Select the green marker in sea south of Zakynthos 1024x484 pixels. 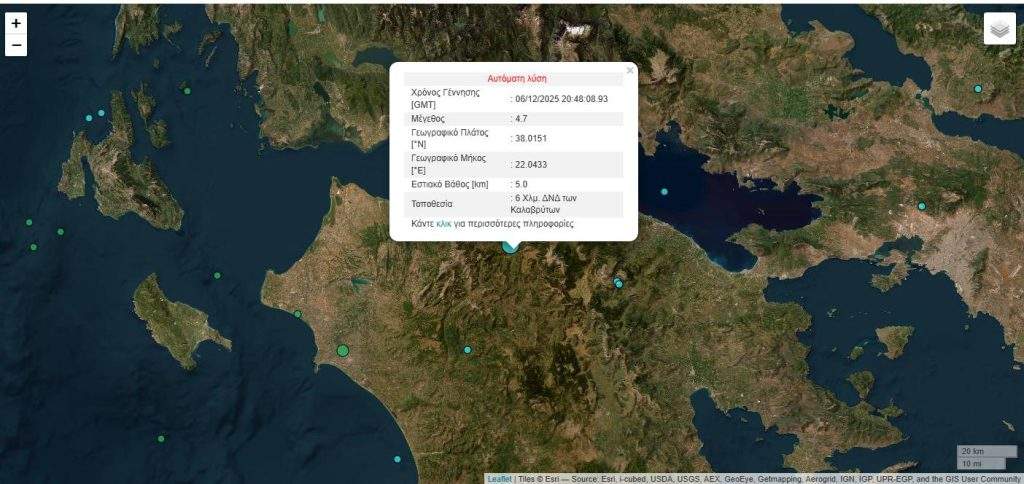click(x=161, y=438)
